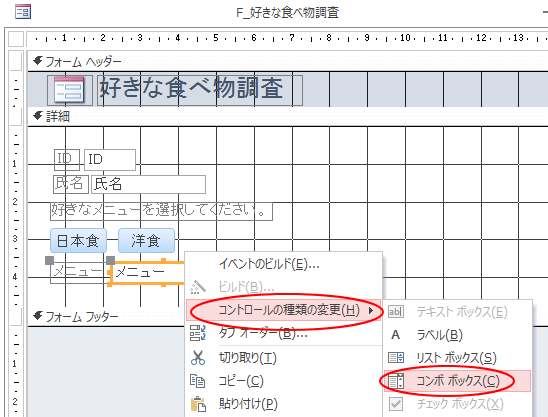The width and height of the screenshot is (548, 417).
Task: Click the 日本食 button
Action: pyautogui.click(x=78, y=240)
